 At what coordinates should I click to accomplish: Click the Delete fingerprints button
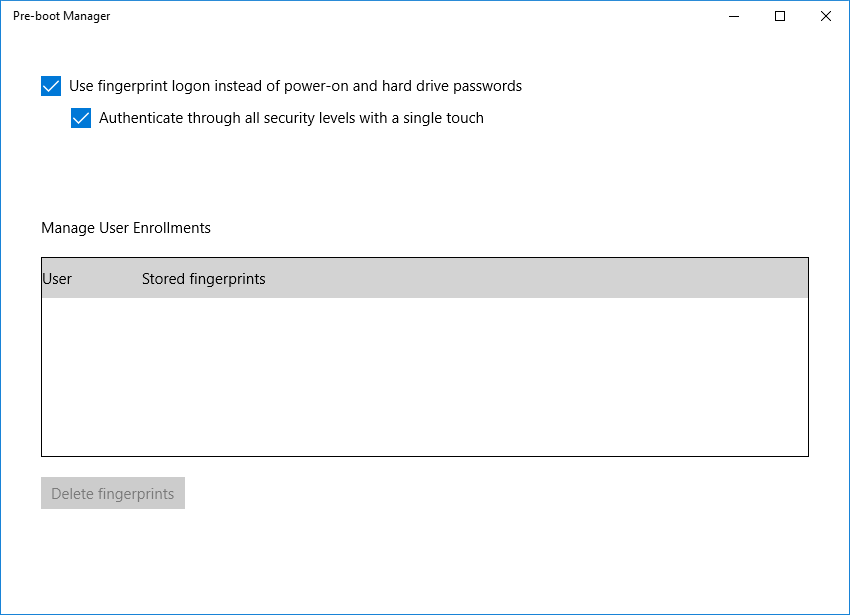[x=113, y=493]
